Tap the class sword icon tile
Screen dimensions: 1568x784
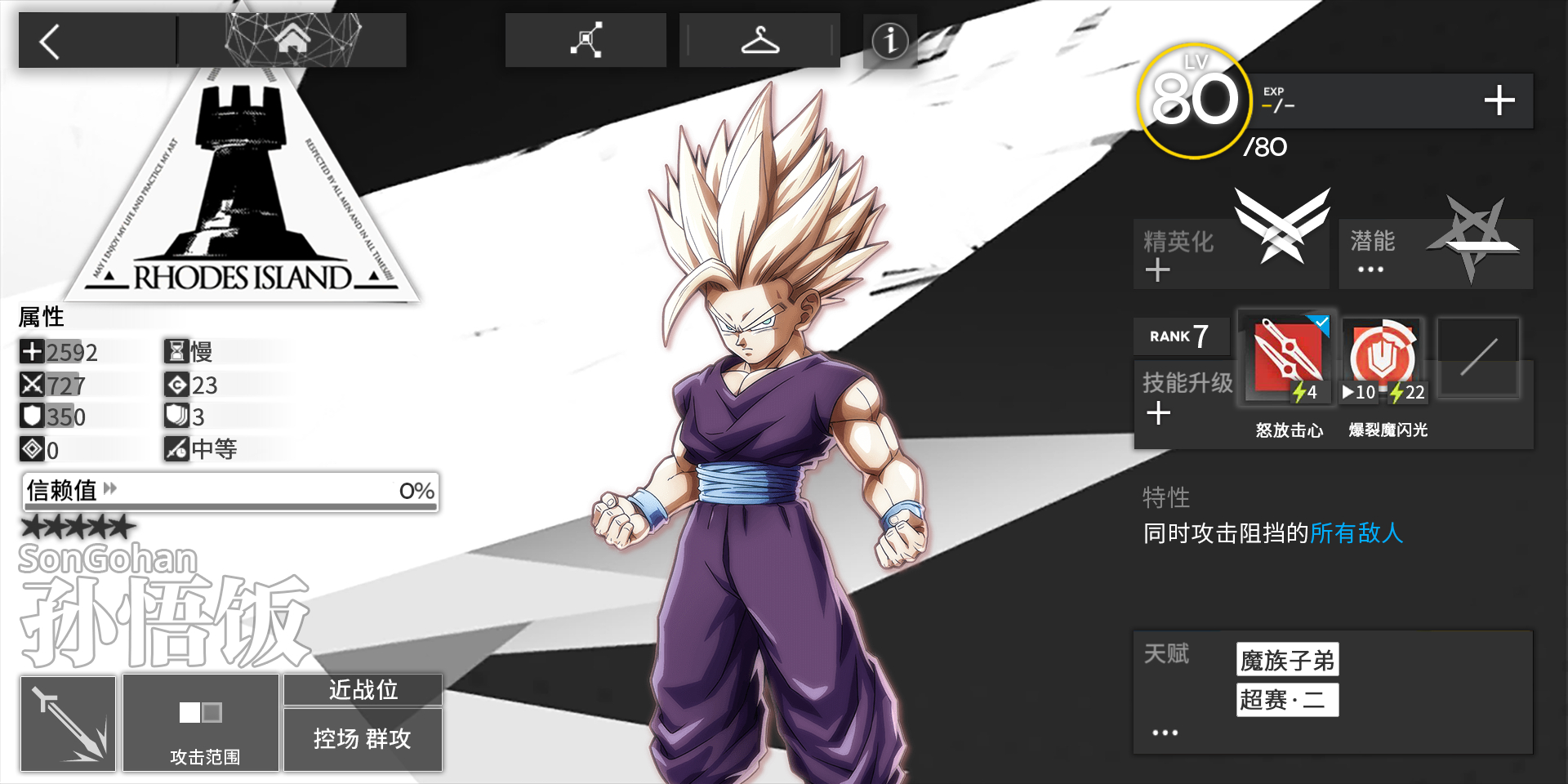pos(68,724)
